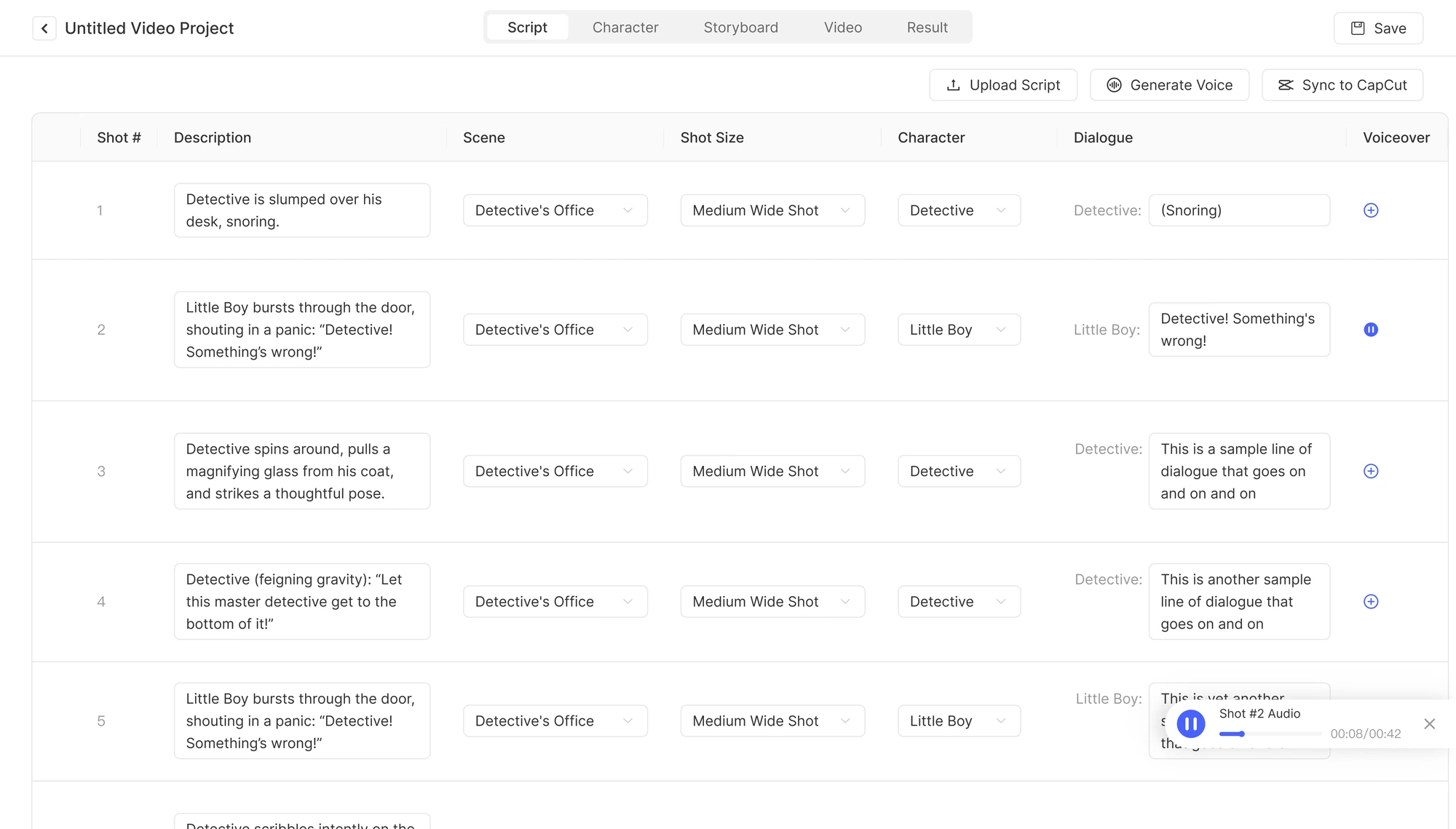Open the Result tab
Image resolution: width=1456 pixels, height=829 pixels.
[x=927, y=27]
